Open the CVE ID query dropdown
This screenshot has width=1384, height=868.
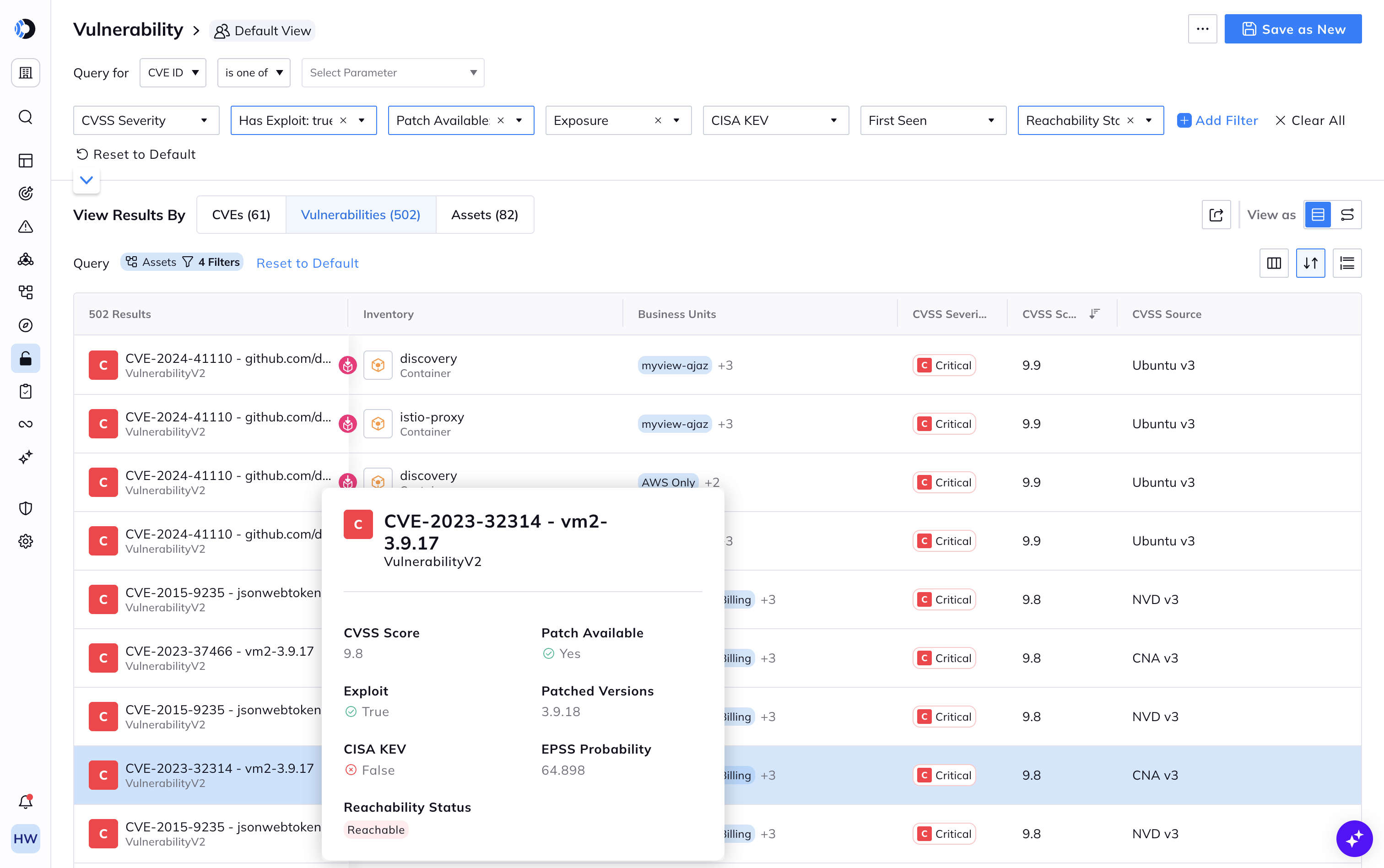[x=173, y=73]
